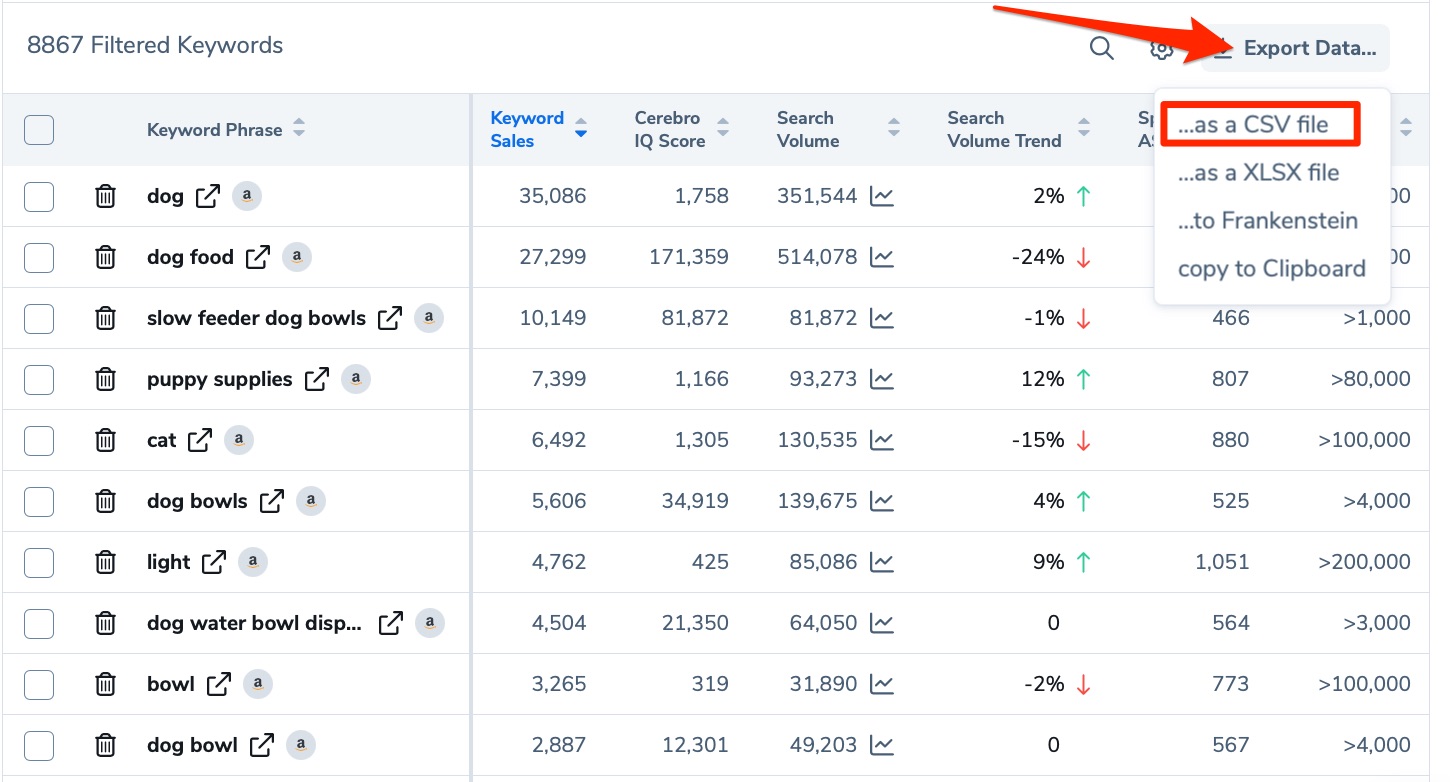Delete the 'dog food' keyword row
This screenshot has height=782, width=1450.
pyautogui.click(x=105, y=257)
